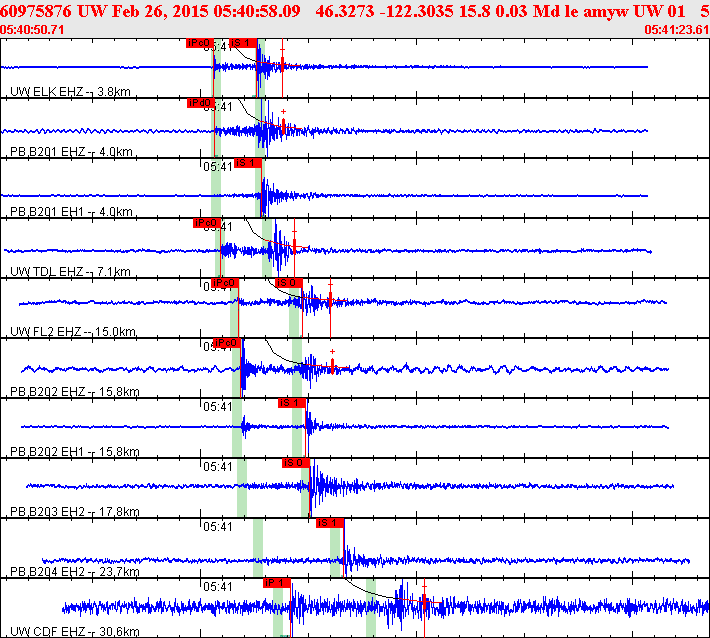Viewport: 710px width, 638px height.
Task: Click the 'UW ELK EHZ -- 3.8km' station label
Action: point(70,92)
